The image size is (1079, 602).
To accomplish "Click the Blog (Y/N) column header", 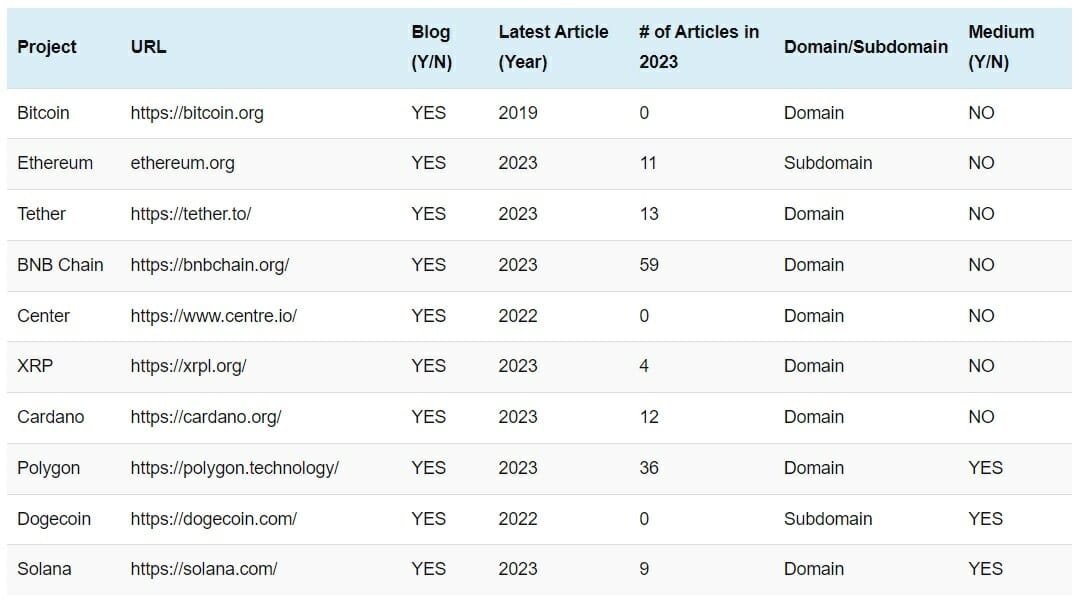I will pos(431,47).
